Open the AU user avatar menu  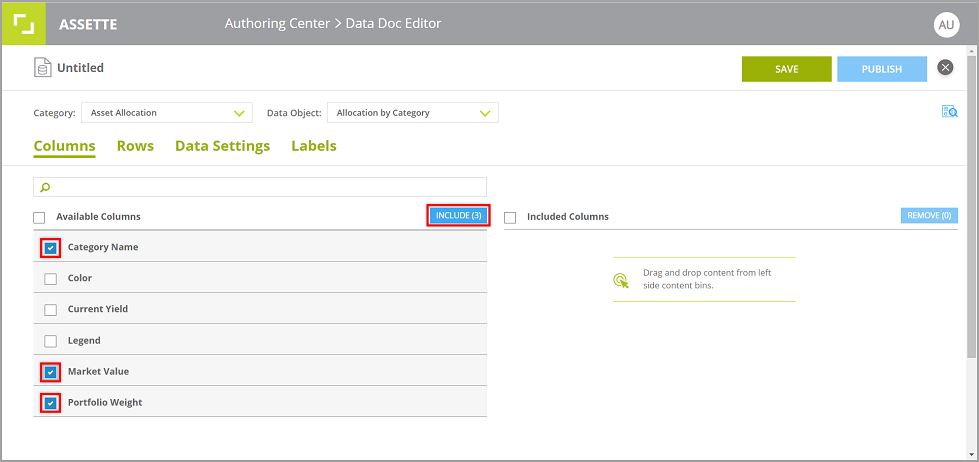947,24
